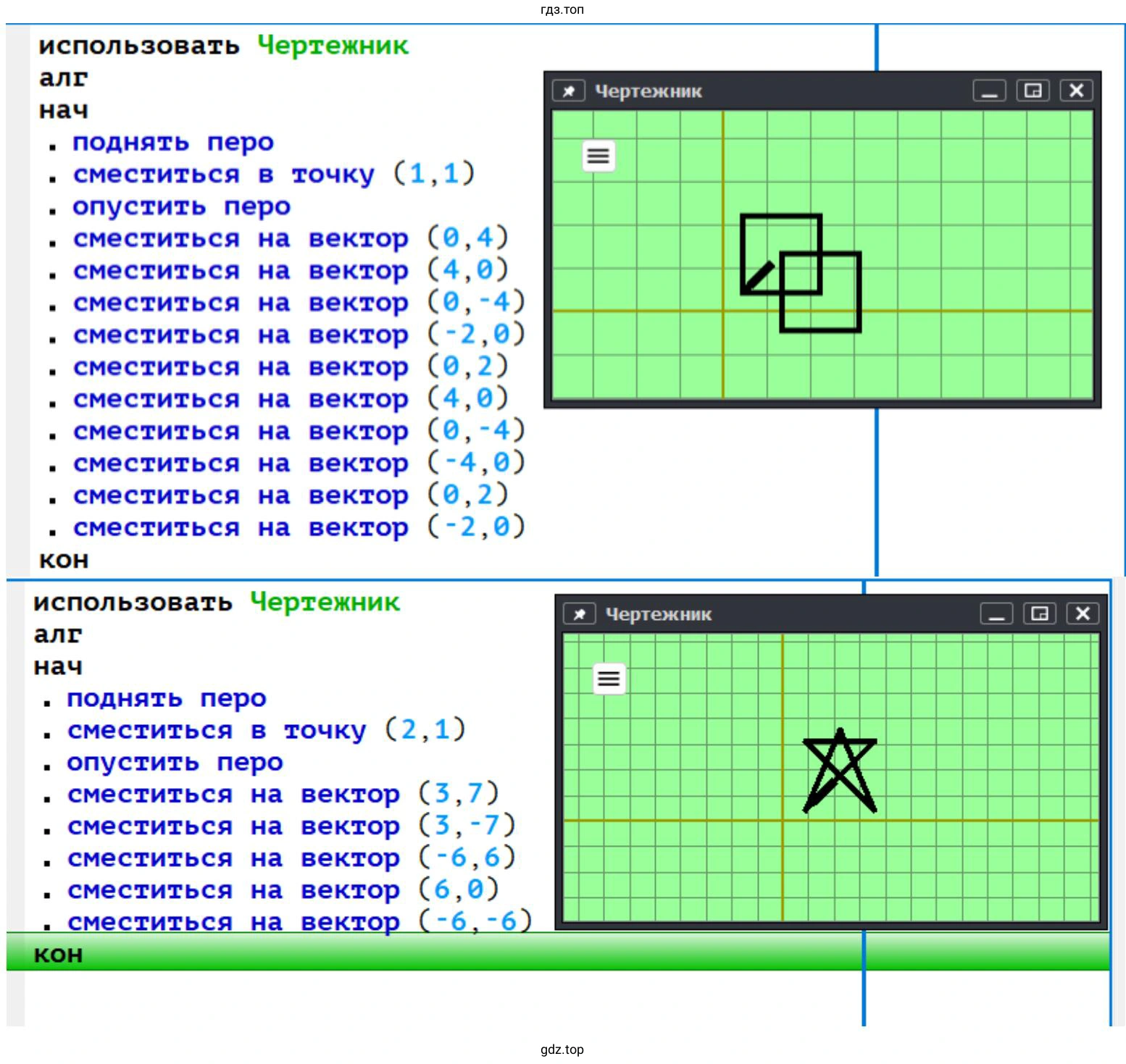Screen dimensions: 1126x1064
Task: Click the 'гдз.топ' text at the page top
Action: pyautogui.click(x=562, y=9)
